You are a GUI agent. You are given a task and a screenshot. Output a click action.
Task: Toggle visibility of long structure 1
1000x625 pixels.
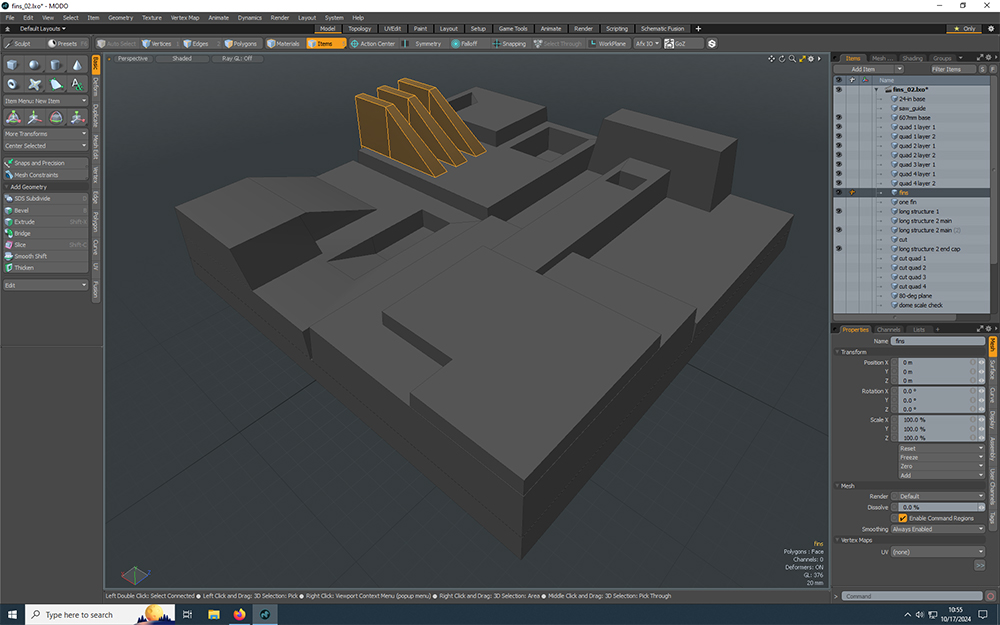(x=839, y=211)
